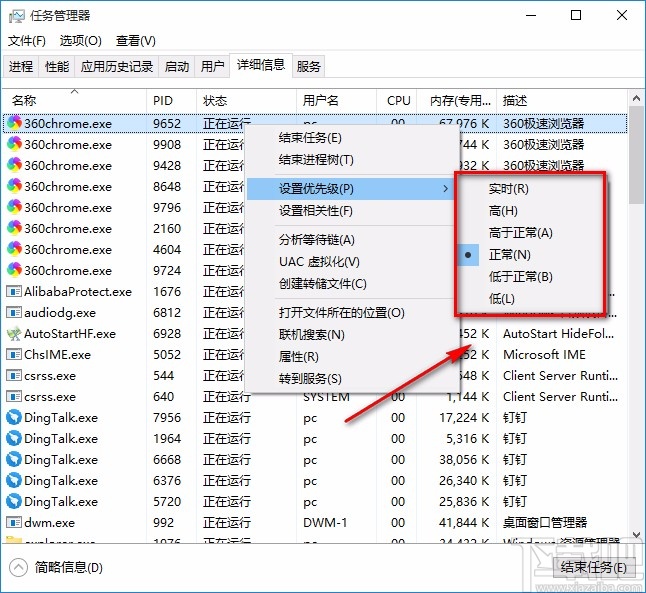This screenshot has height=593, width=646.
Task: Click the 360chrome.exe icon for PID 9652
Action: (14, 123)
